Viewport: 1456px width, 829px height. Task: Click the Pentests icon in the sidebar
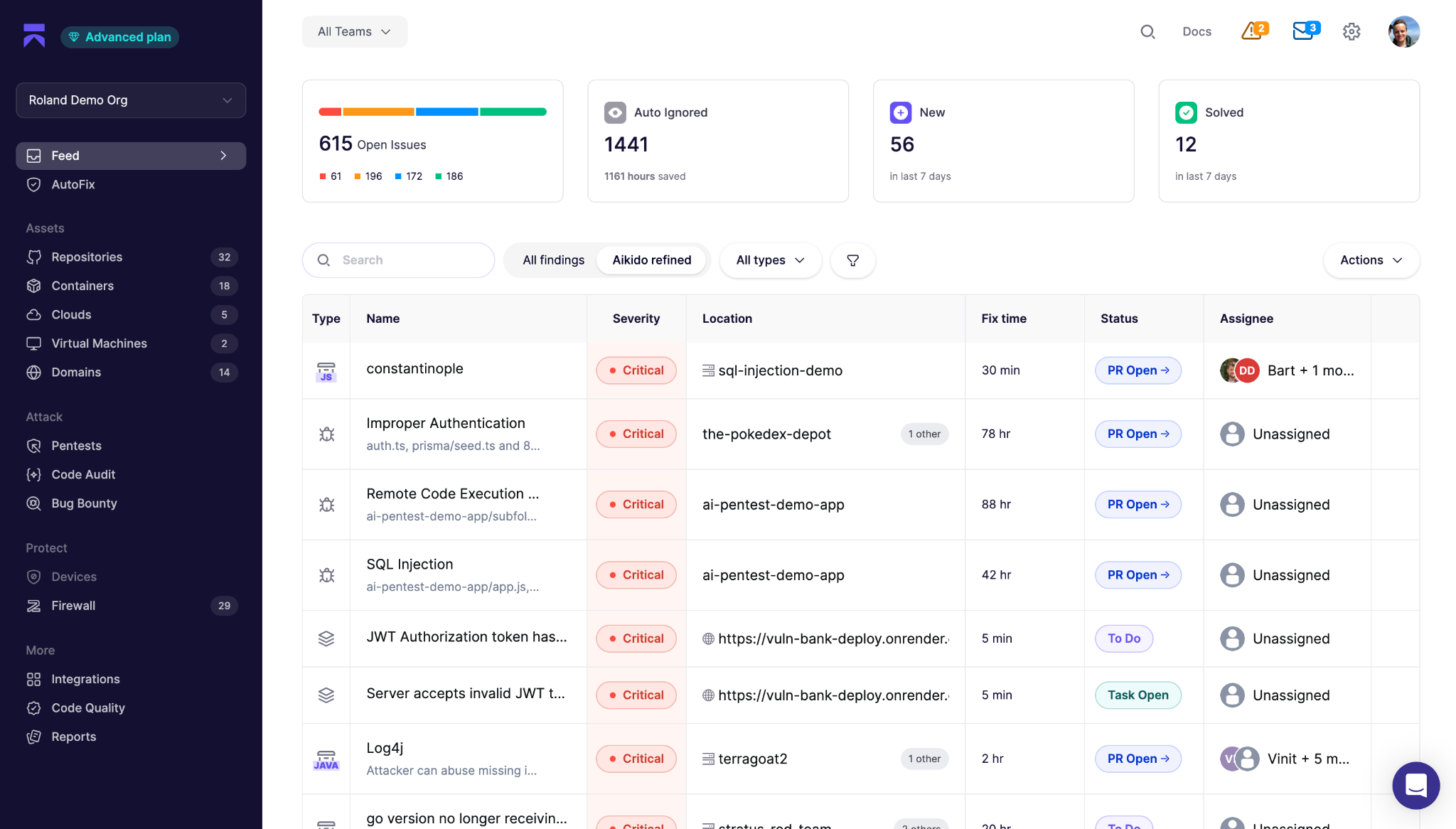coord(33,446)
